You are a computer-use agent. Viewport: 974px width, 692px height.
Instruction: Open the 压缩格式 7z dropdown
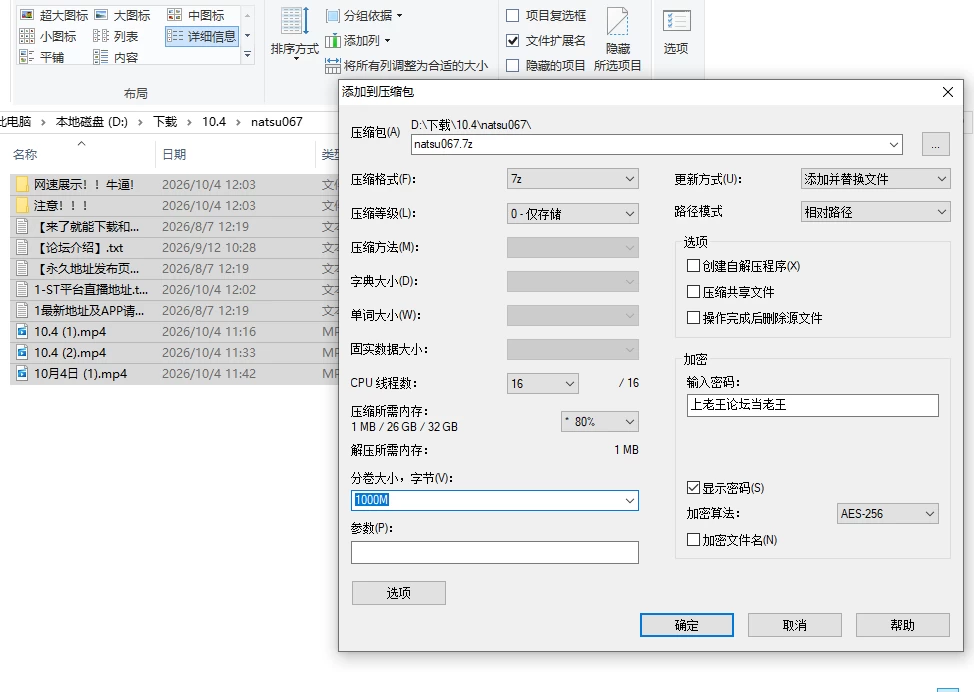pyautogui.click(x=572, y=179)
